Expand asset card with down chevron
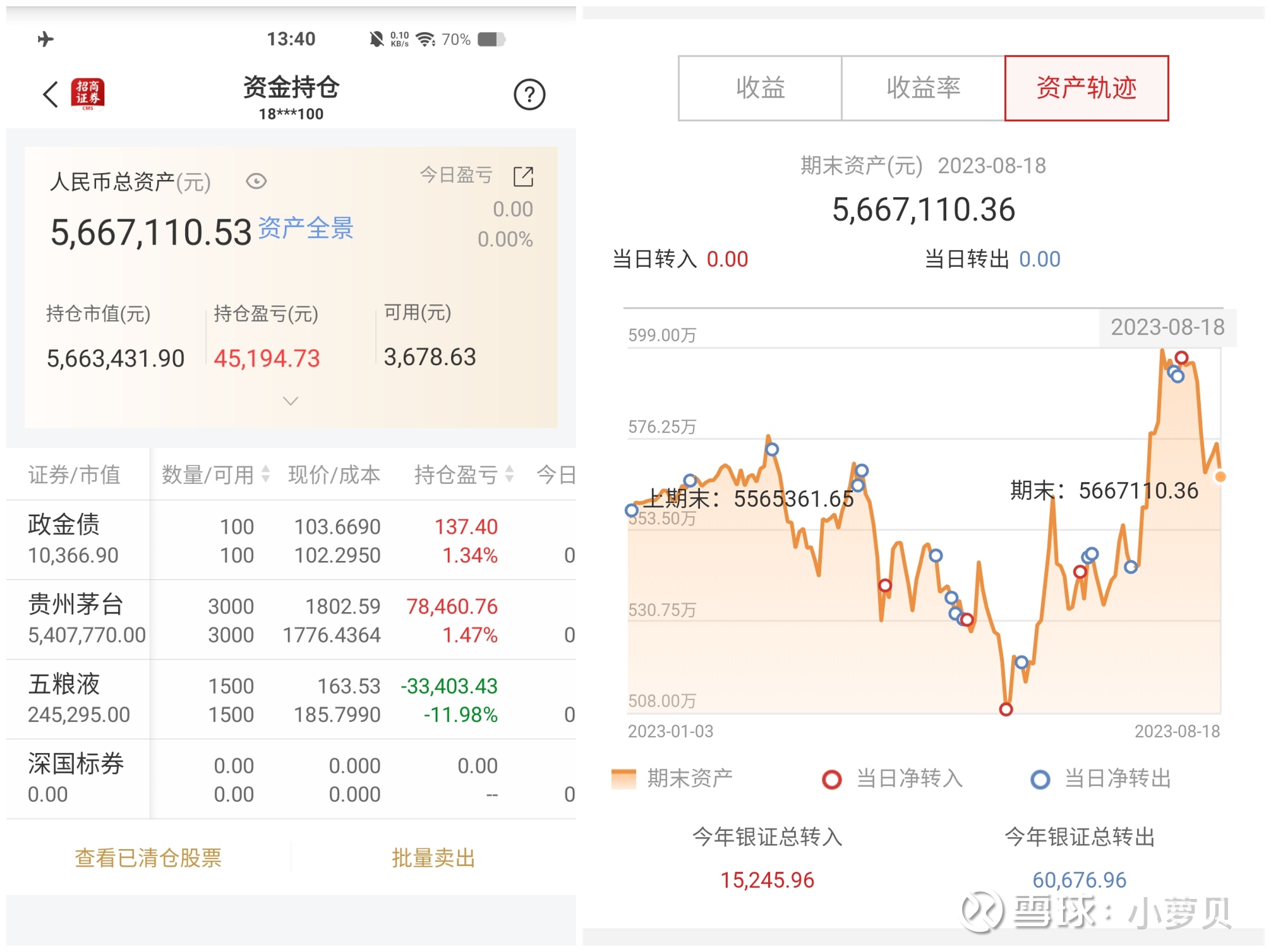The width and height of the screenshot is (1271, 952). 291,401
